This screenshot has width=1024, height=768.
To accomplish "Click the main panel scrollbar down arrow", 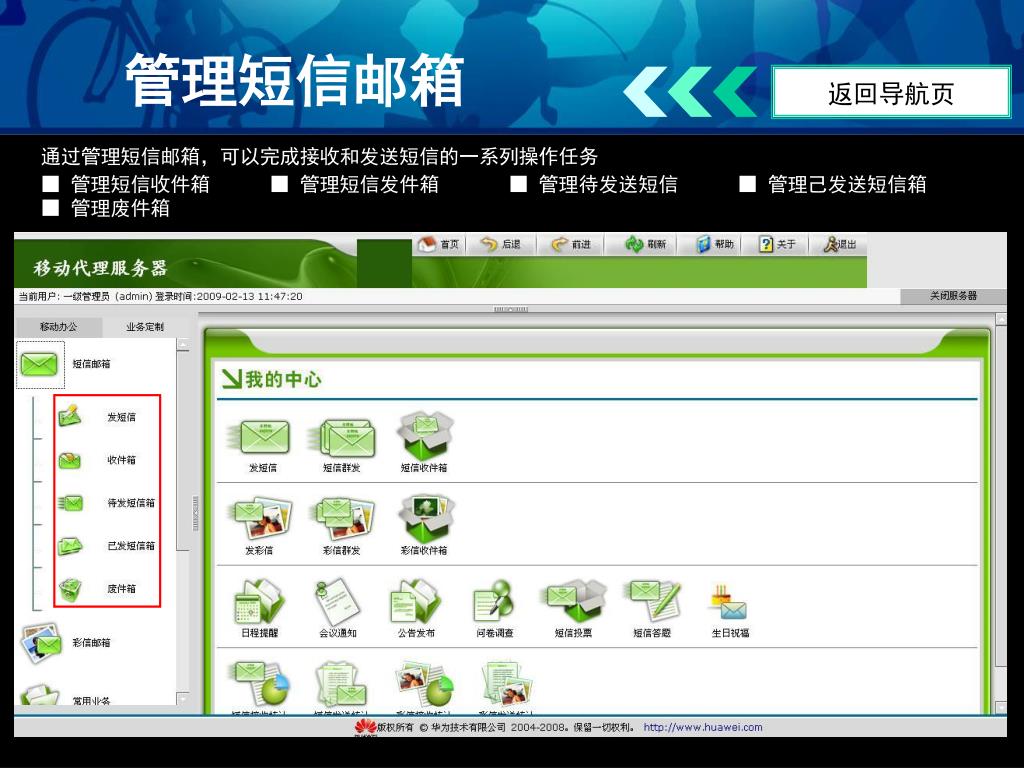I will tap(1000, 708).
